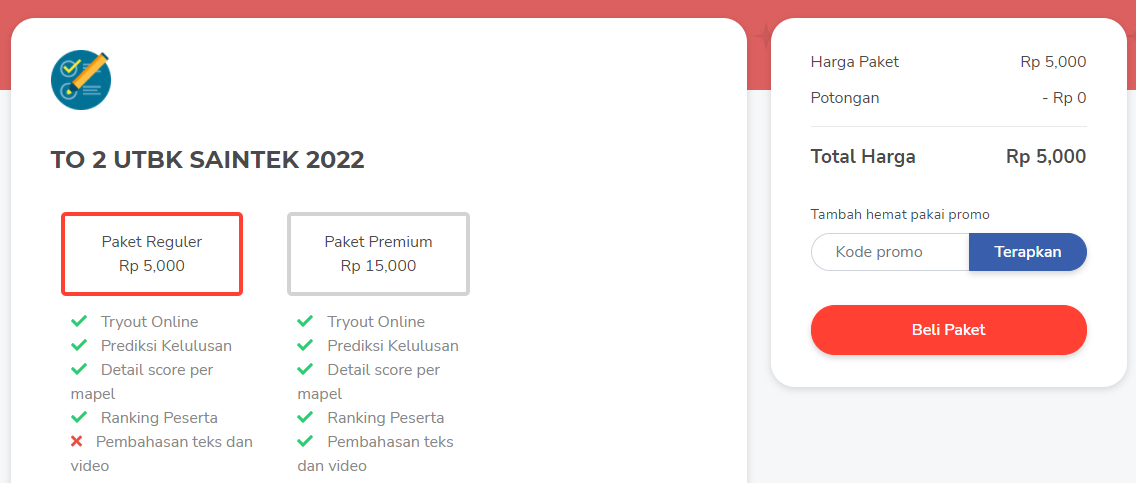This screenshot has height=483, width=1136.
Task: Click the Potongan discount row label
Action: coord(845,98)
